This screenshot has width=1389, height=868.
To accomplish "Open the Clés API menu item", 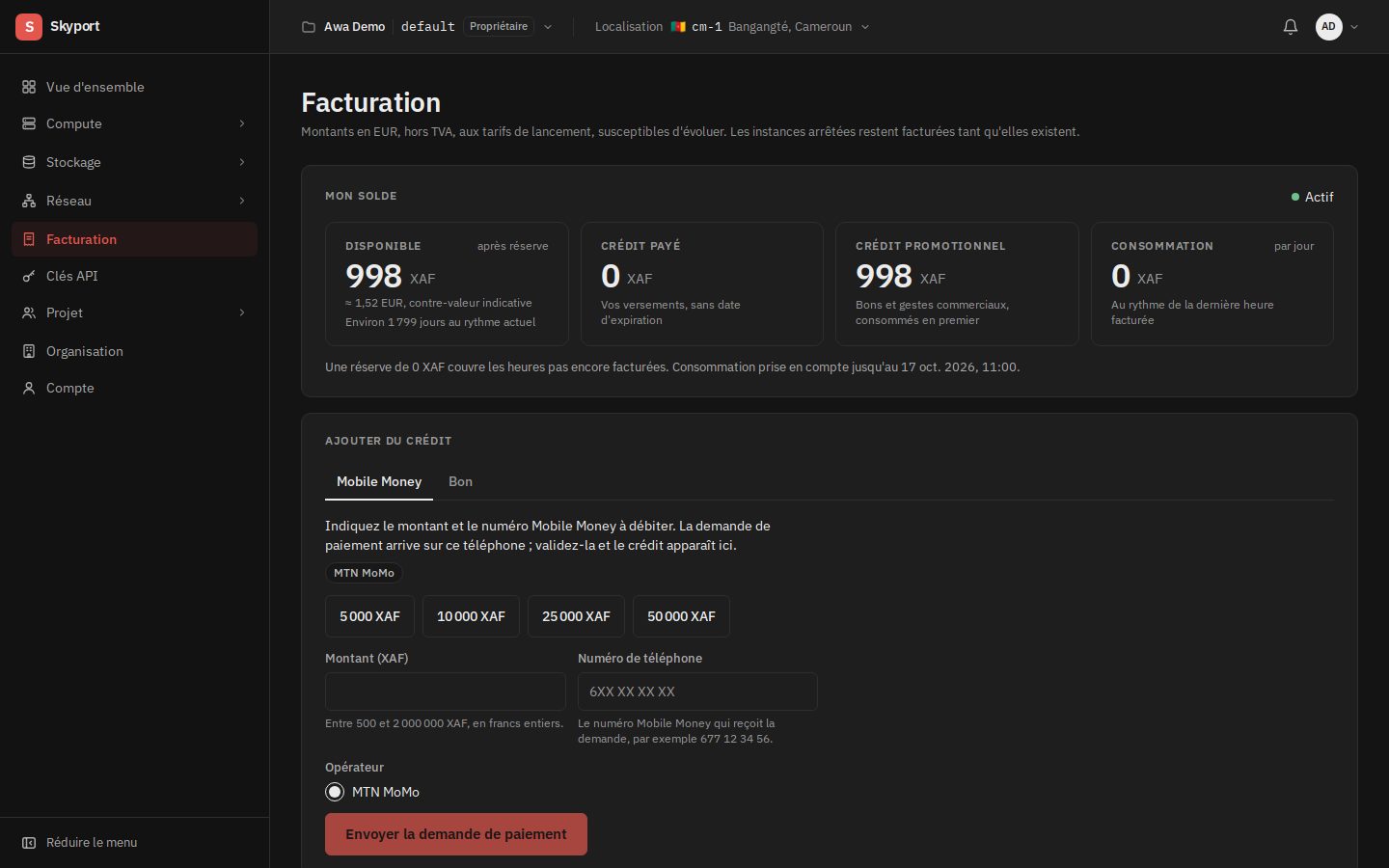I will tap(134, 276).
